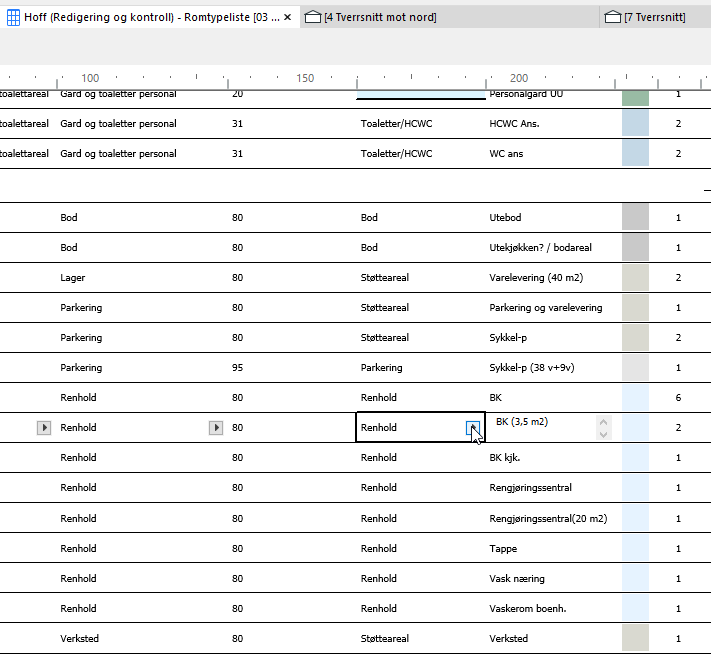Click the arrow button left of Renhold

[43, 428]
